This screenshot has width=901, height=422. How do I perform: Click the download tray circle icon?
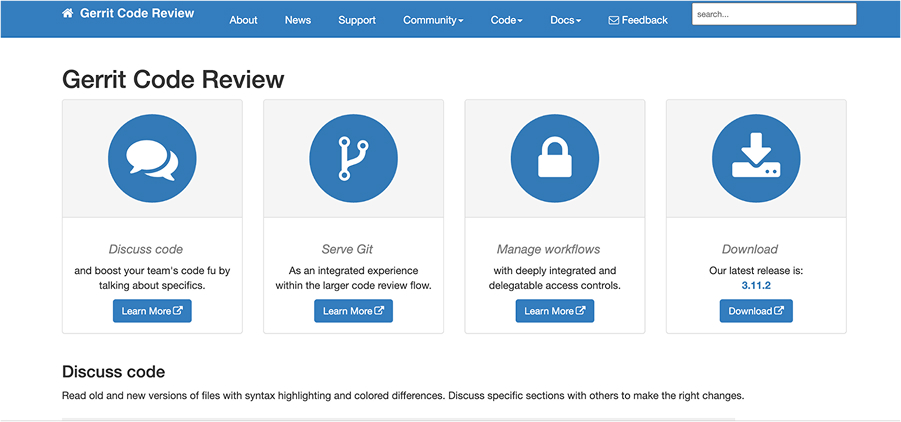point(756,158)
